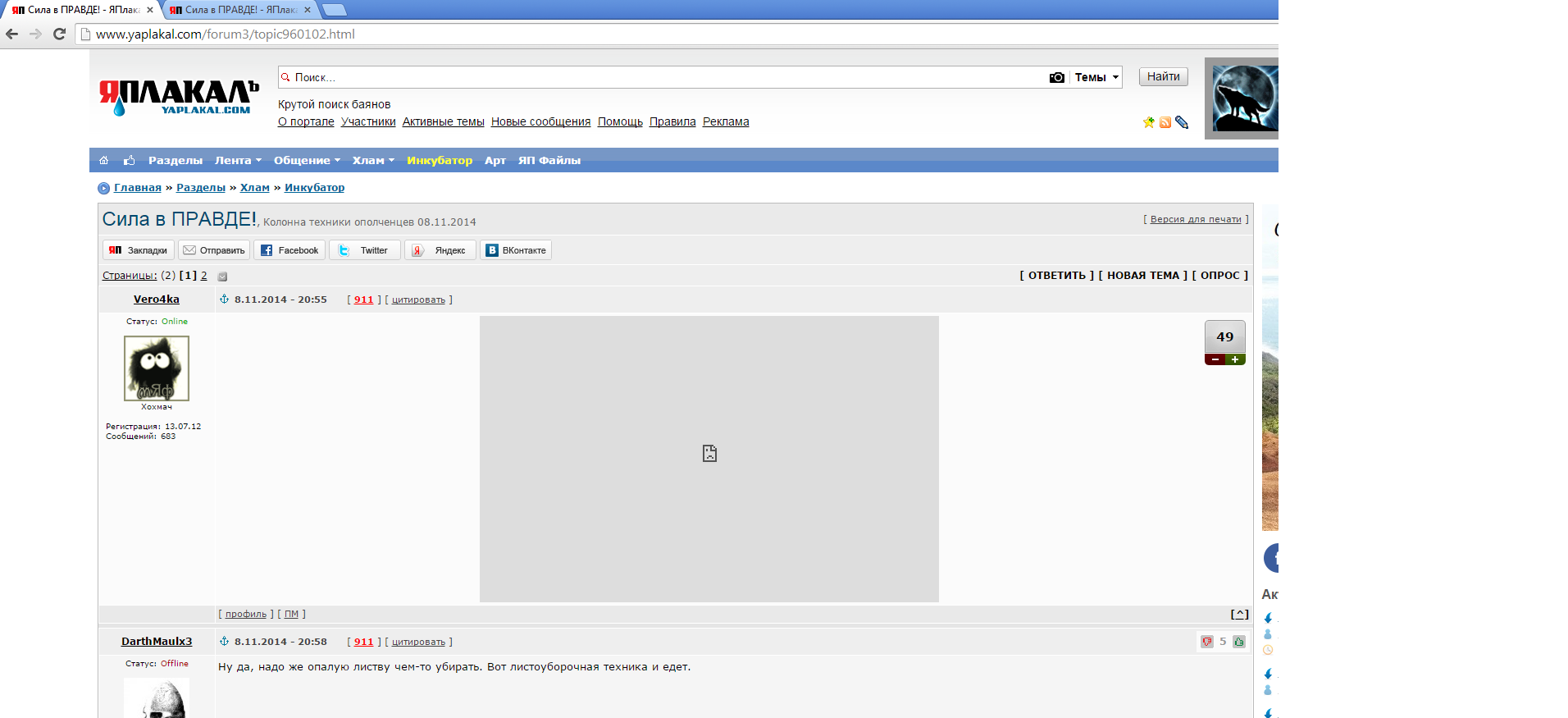Click the home icon in navigation bar
Viewport: 1568px width, 718px height.
pos(104,160)
